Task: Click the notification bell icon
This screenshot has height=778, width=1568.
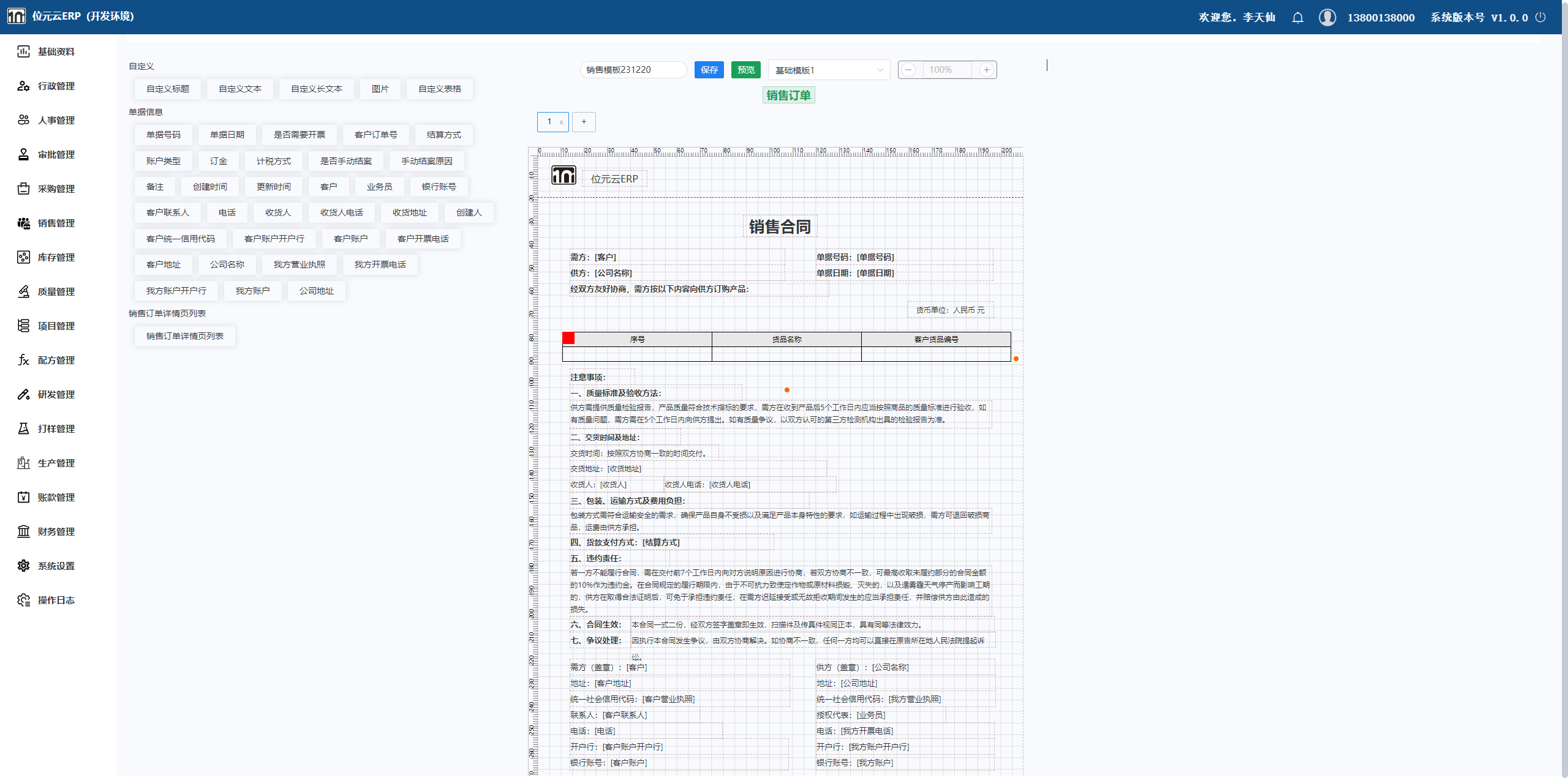Action: click(1297, 17)
